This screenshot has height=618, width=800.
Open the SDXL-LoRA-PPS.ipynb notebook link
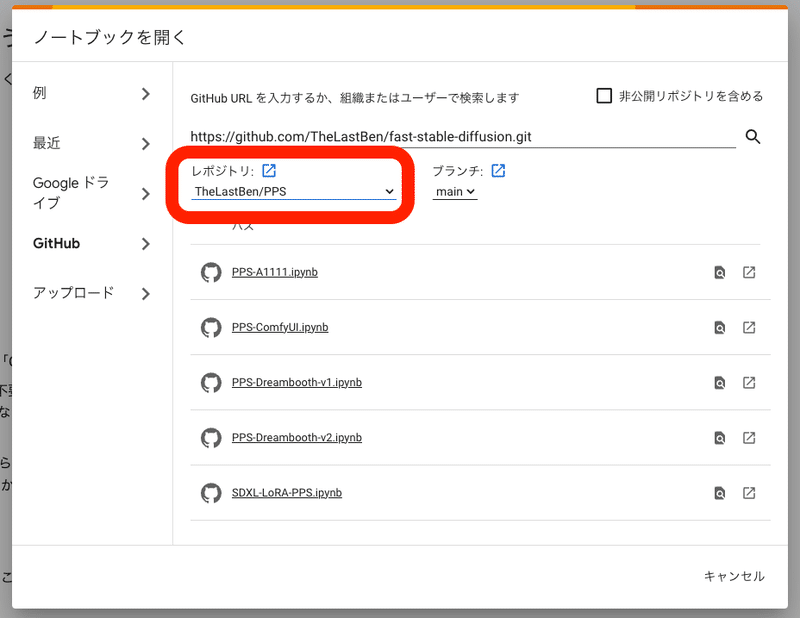click(287, 493)
